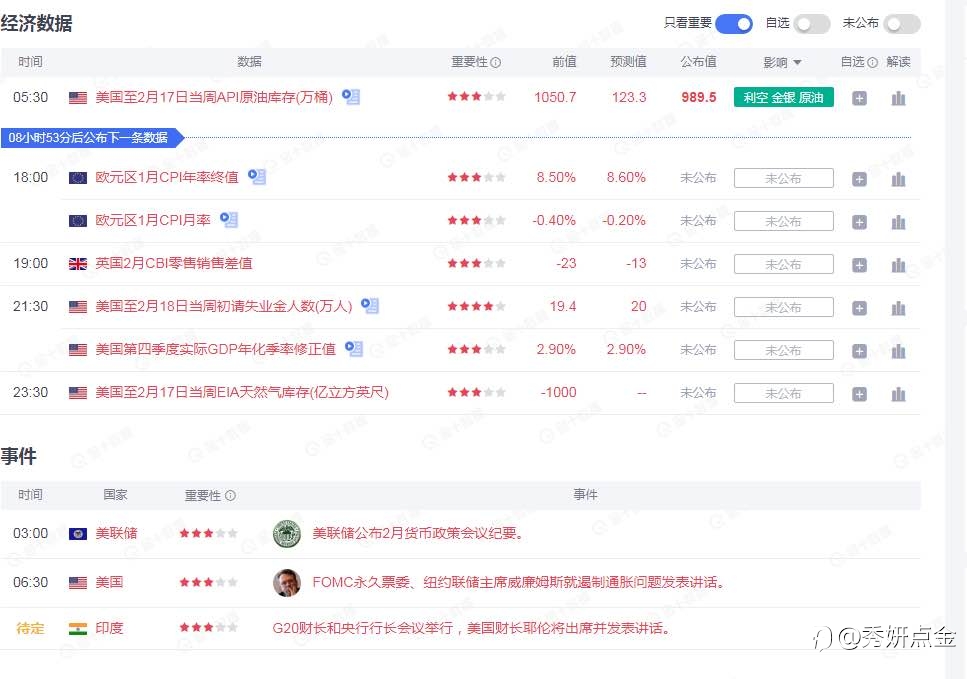
Task: Click the Federal Reserve seal thumbnail
Action: [x=287, y=533]
